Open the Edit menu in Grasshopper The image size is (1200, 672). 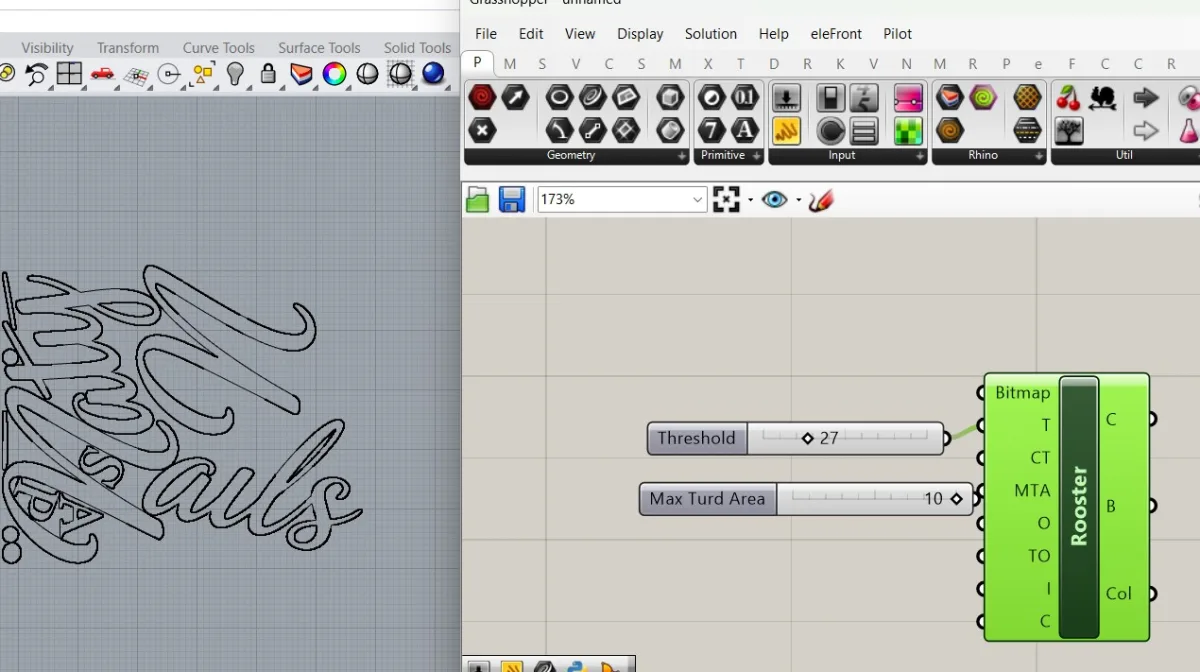[531, 34]
